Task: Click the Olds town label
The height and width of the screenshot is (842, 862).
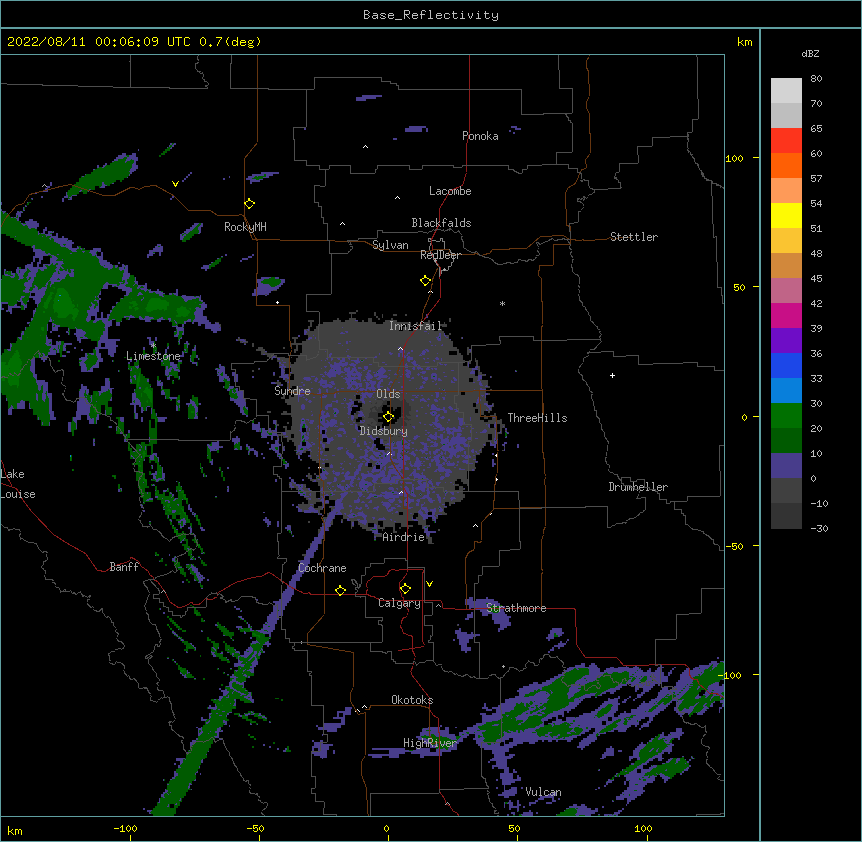Action: pos(388,394)
